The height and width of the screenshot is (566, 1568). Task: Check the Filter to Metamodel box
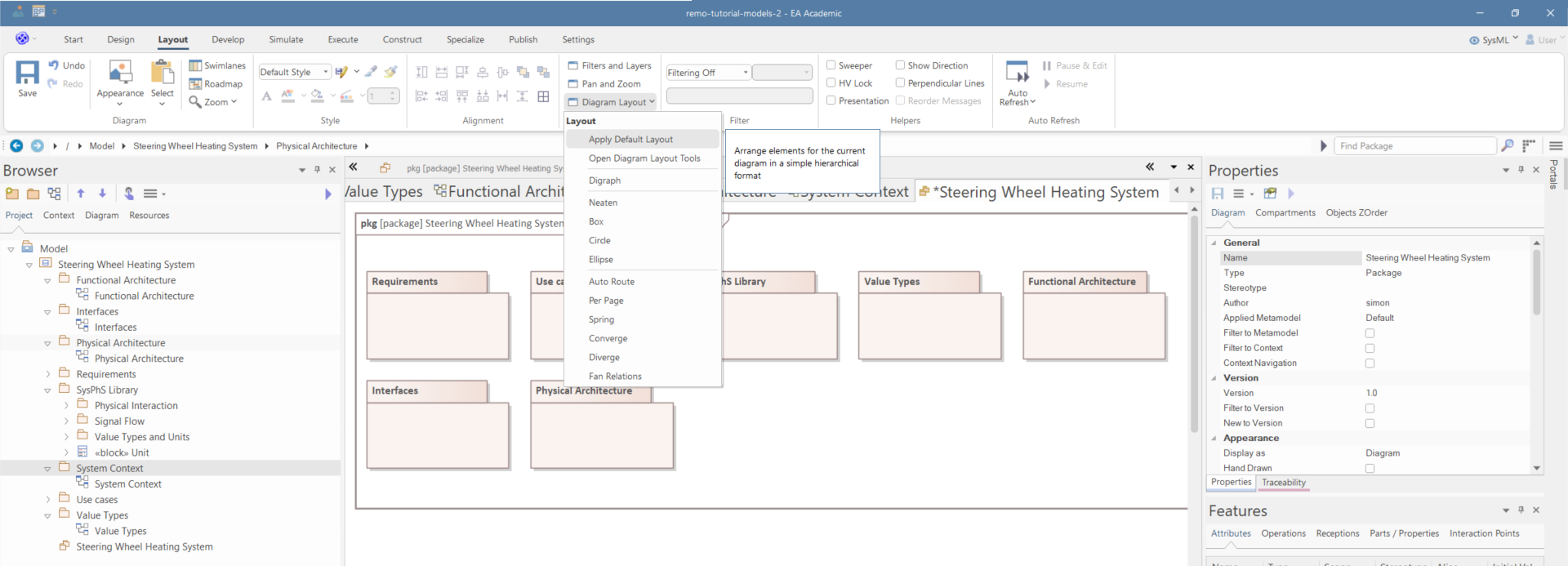1370,333
